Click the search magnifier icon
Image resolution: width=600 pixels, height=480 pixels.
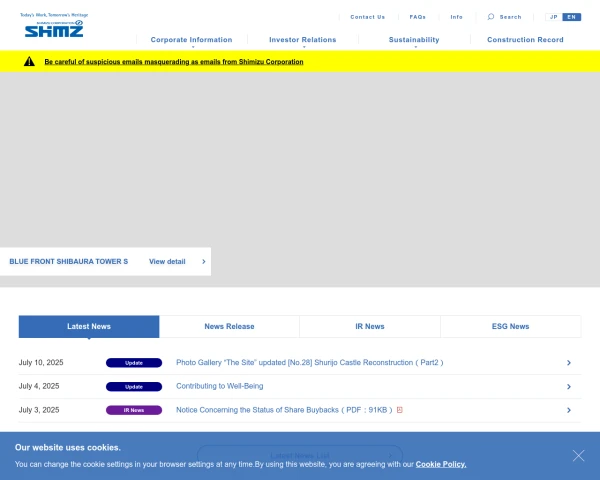point(491,16)
